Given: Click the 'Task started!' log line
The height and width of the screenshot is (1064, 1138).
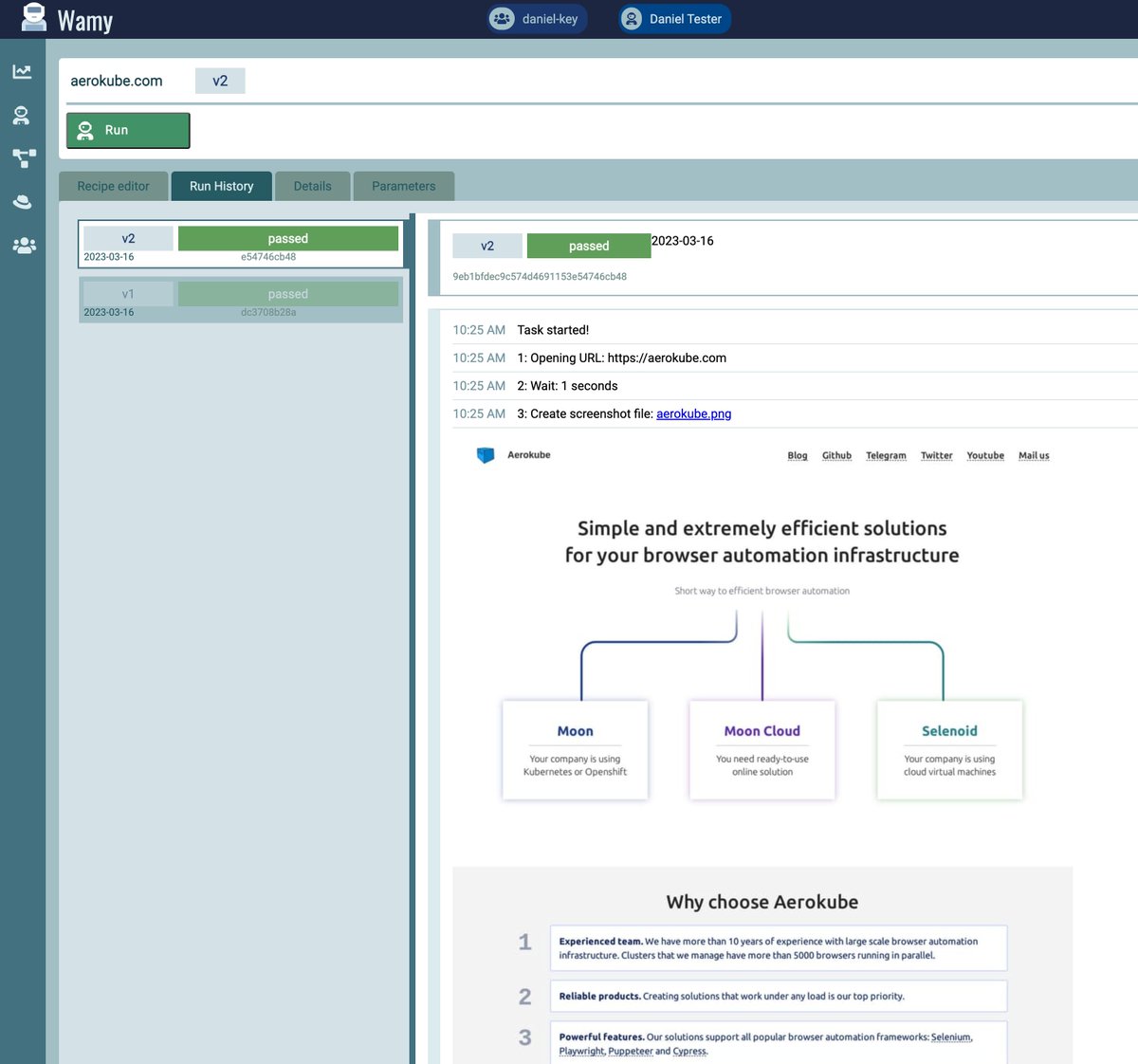Looking at the screenshot, I should [553, 330].
